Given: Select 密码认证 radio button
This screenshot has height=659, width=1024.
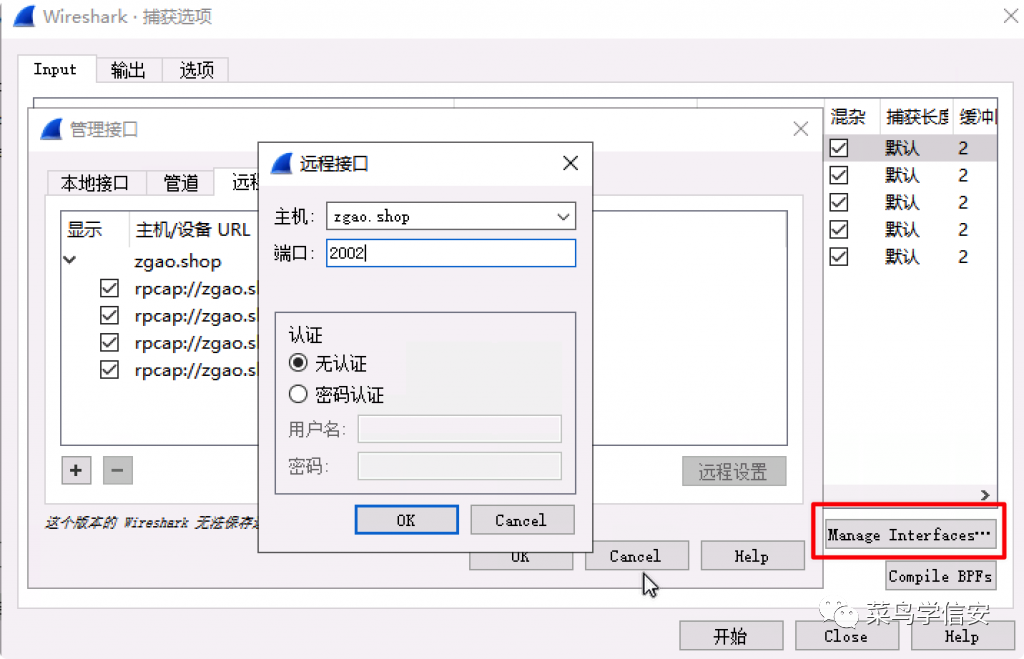Looking at the screenshot, I should pos(298,394).
